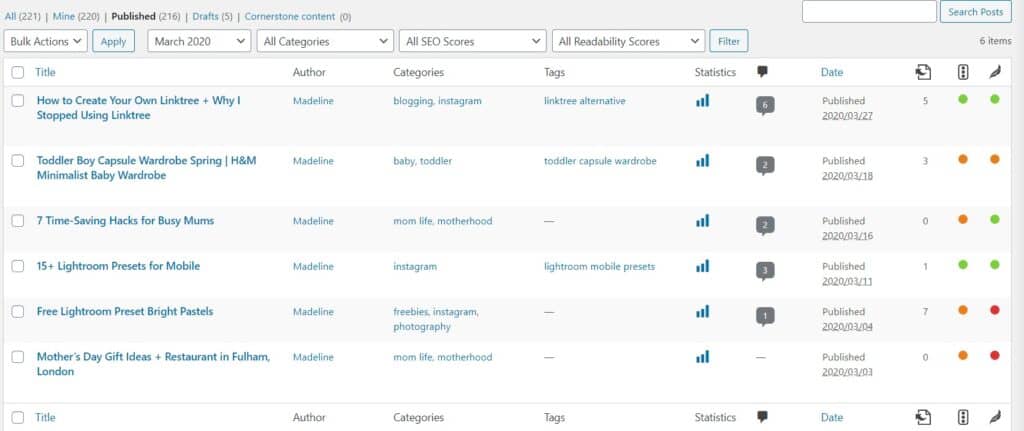Viewport: 1024px width, 431px height.
Task: Sort by Date in footer row
Action: tap(831, 417)
